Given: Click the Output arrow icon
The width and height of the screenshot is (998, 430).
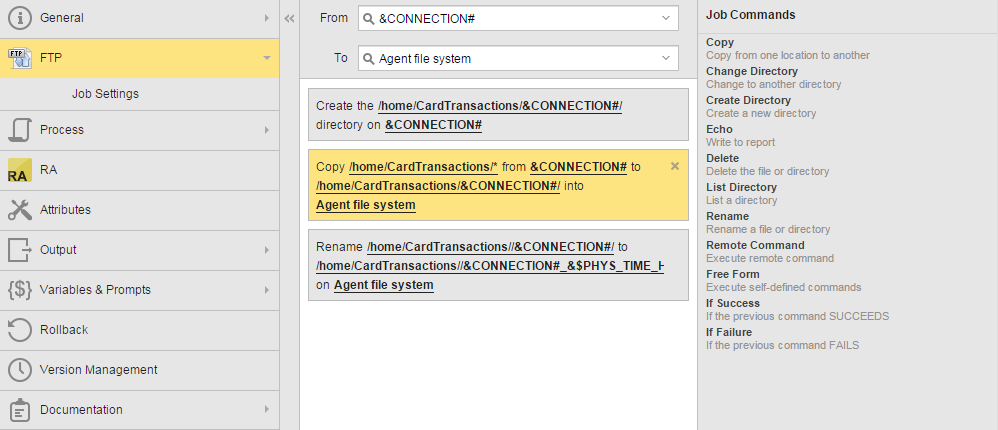Looking at the screenshot, I should tap(19, 250).
